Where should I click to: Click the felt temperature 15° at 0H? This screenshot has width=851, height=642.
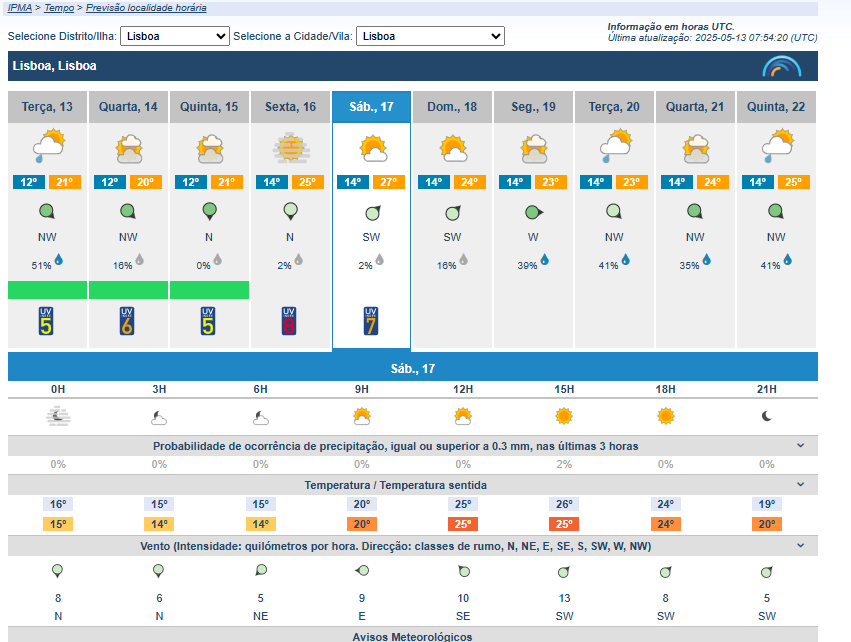(58, 524)
